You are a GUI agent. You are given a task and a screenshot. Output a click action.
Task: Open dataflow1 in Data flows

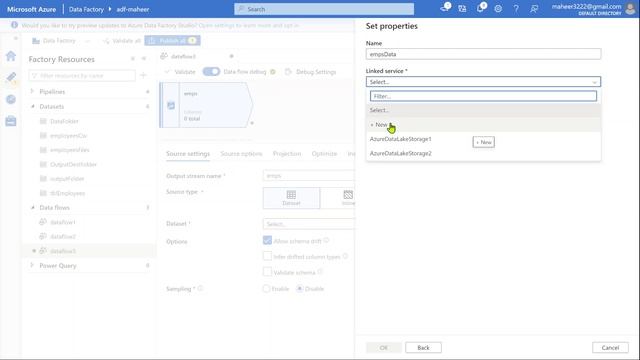(x=62, y=222)
